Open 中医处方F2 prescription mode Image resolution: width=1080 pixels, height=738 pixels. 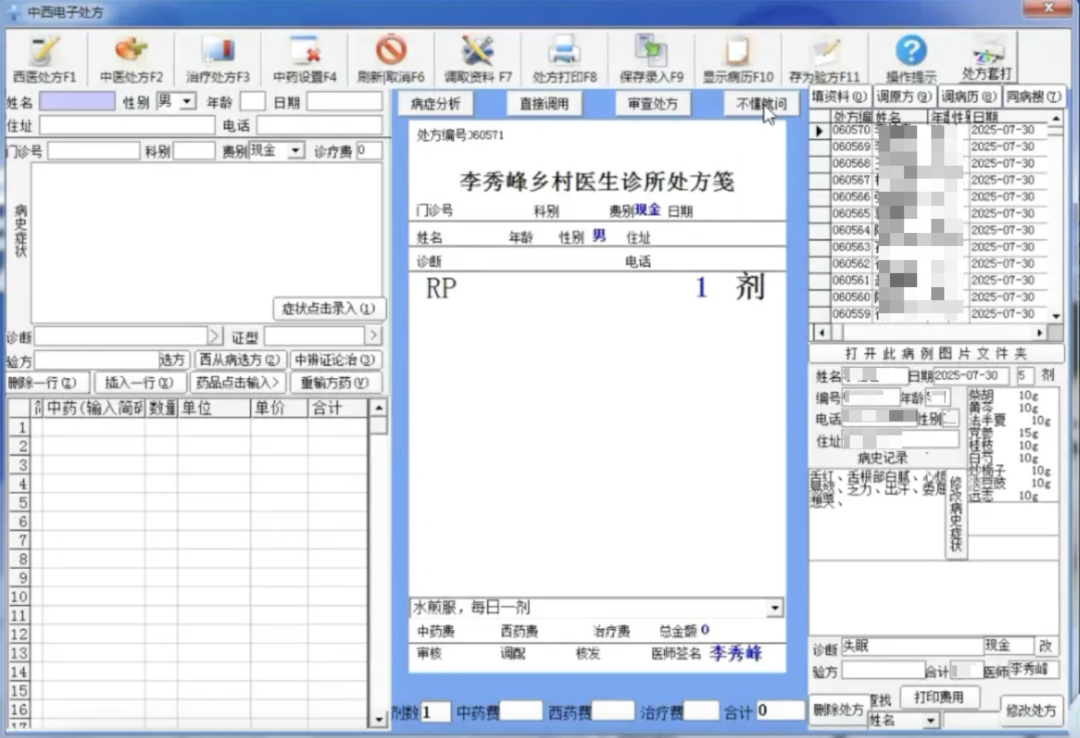131,59
